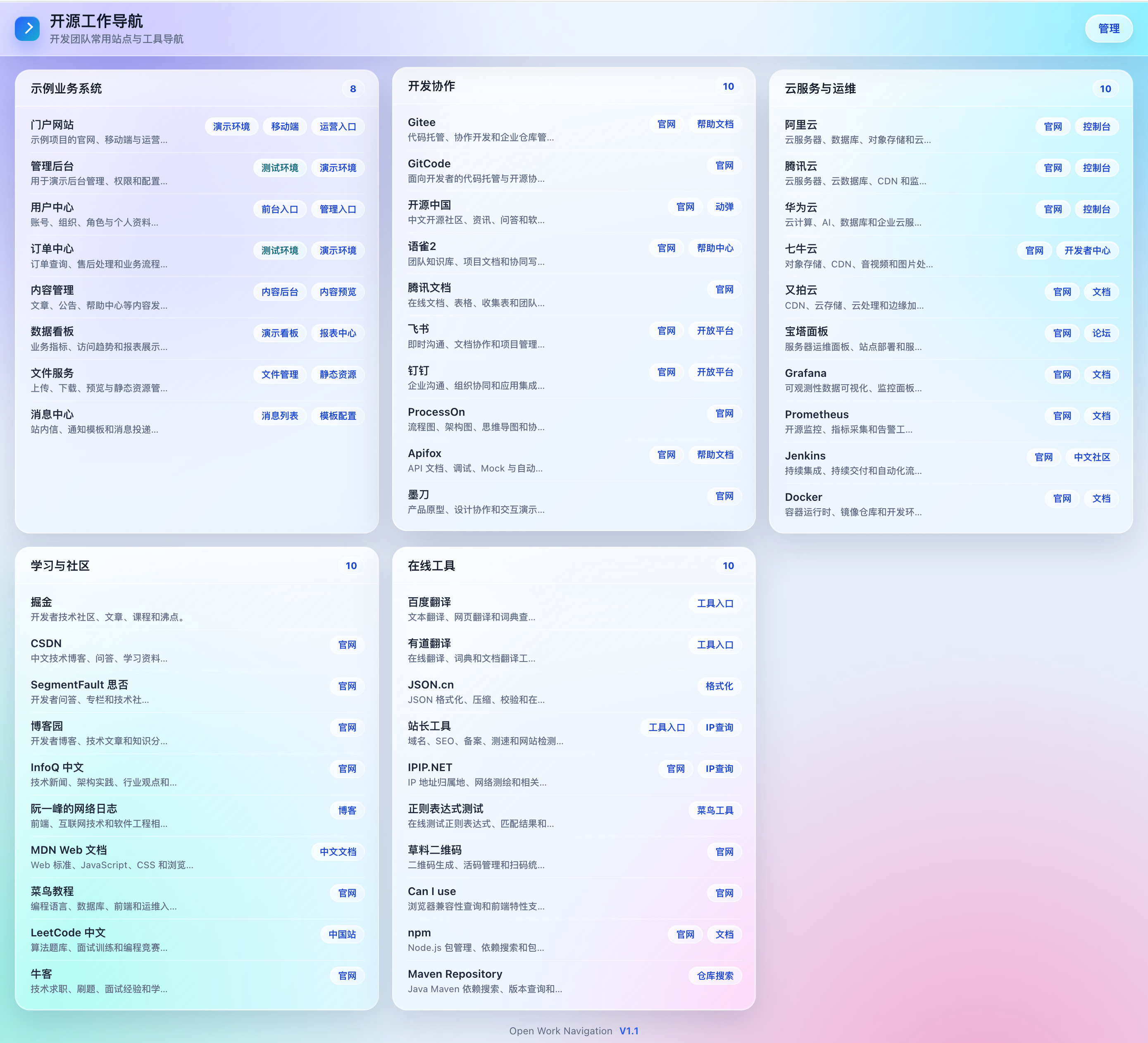The image size is (1148, 1043).
Task: Open 文件服务 文件管理 link
Action: (280, 375)
